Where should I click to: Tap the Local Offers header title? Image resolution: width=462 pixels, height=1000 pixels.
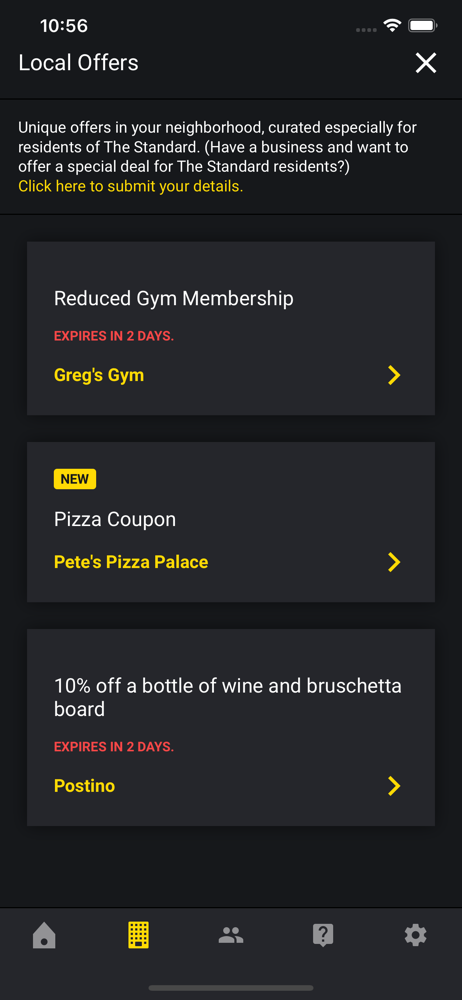coord(78,62)
